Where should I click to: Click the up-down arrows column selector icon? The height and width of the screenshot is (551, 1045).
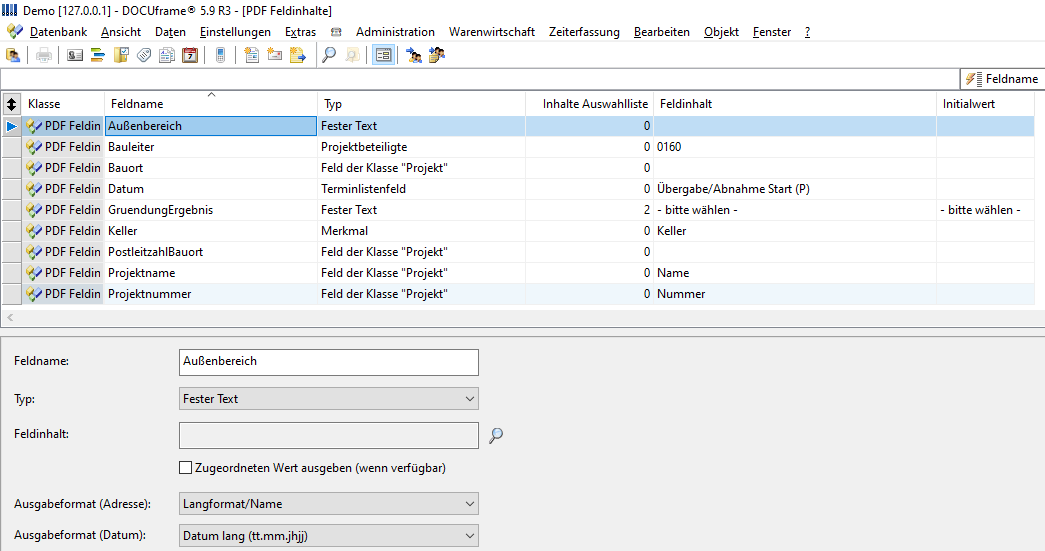coord(11,104)
